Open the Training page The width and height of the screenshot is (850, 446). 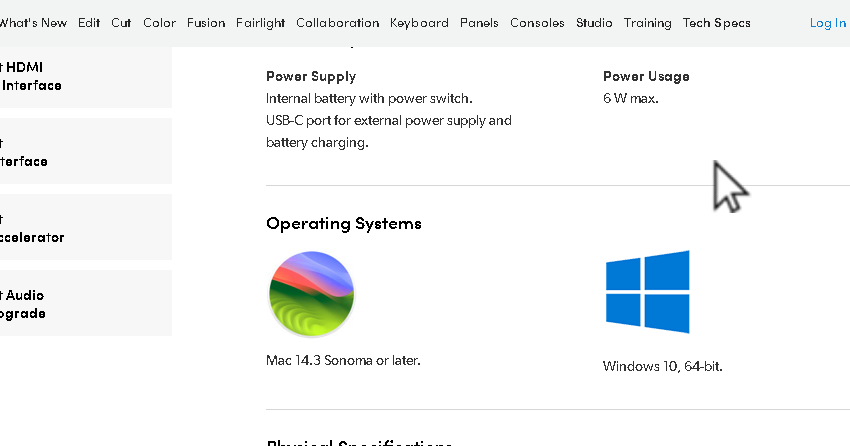click(x=647, y=23)
